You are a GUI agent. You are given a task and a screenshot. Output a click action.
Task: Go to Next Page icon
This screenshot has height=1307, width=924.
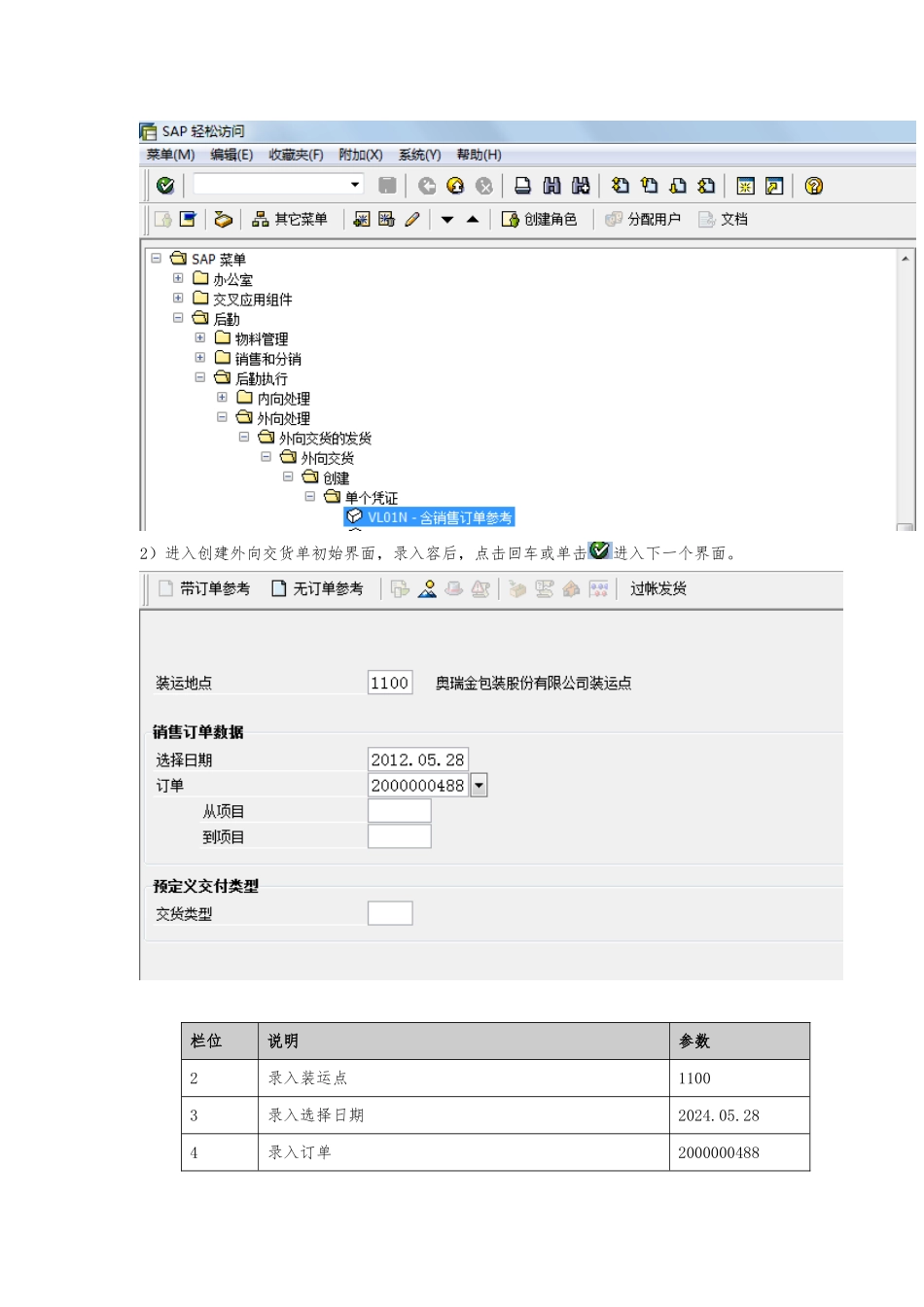(x=678, y=185)
